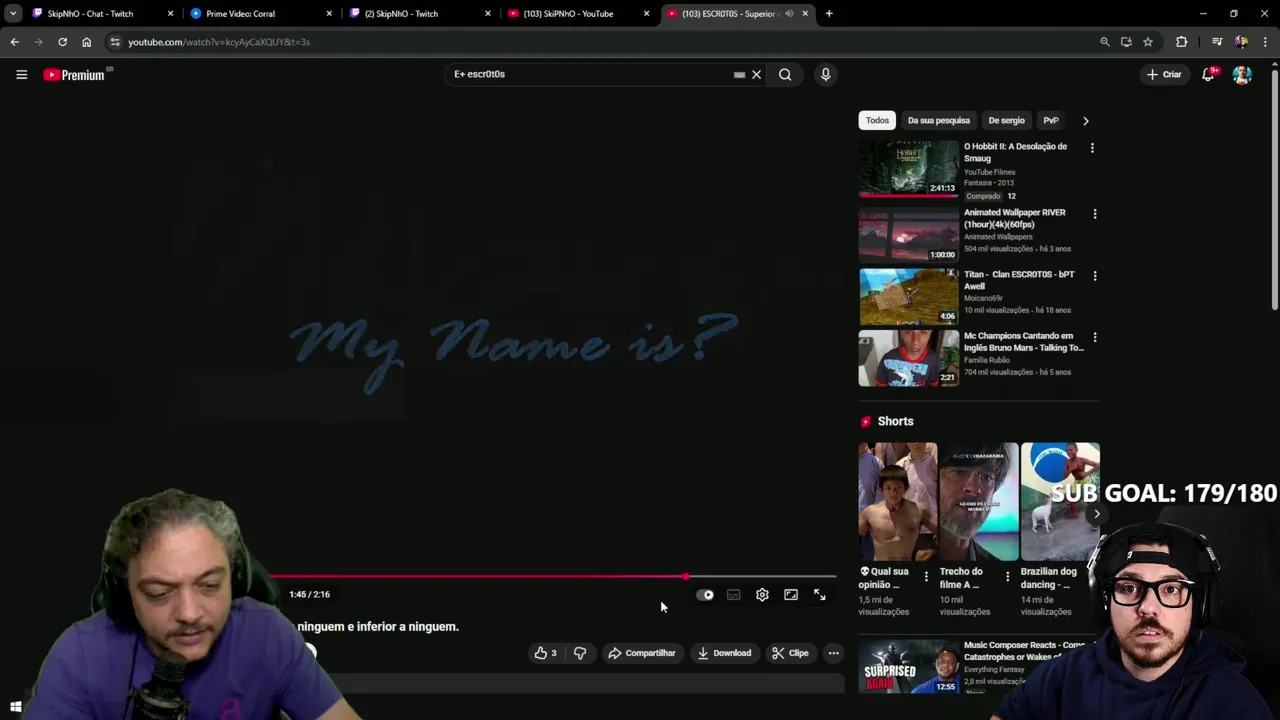The width and height of the screenshot is (1280, 720).
Task: Click the site info icon in address bar
Action: point(115,42)
